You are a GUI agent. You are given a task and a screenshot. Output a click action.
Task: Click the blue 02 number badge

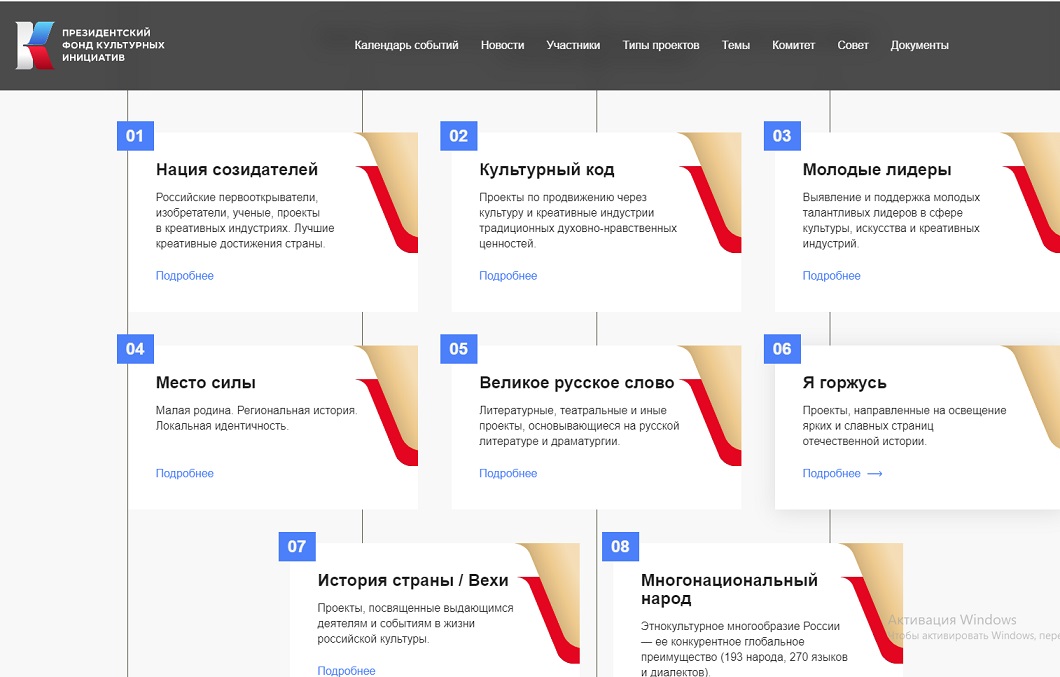click(458, 136)
